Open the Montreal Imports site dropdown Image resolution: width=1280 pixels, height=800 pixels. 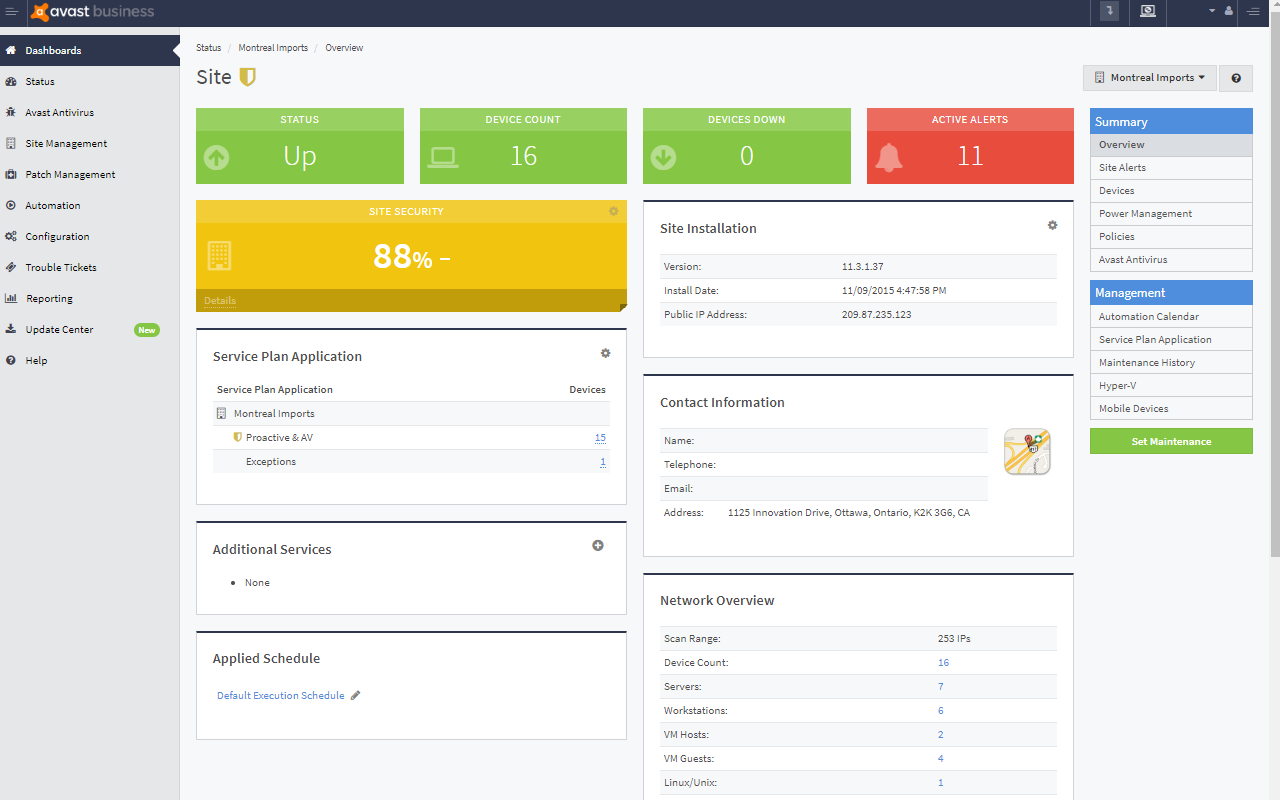click(1149, 77)
